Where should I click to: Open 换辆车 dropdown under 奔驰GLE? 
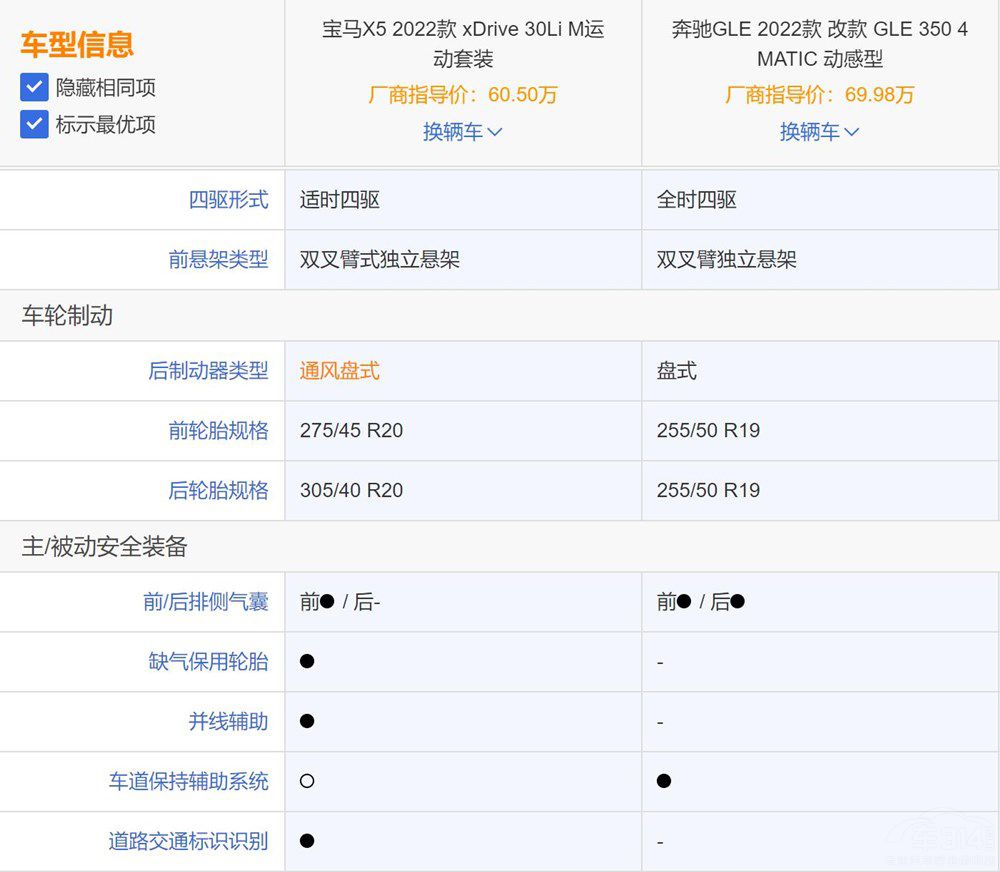click(x=819, y=132)
